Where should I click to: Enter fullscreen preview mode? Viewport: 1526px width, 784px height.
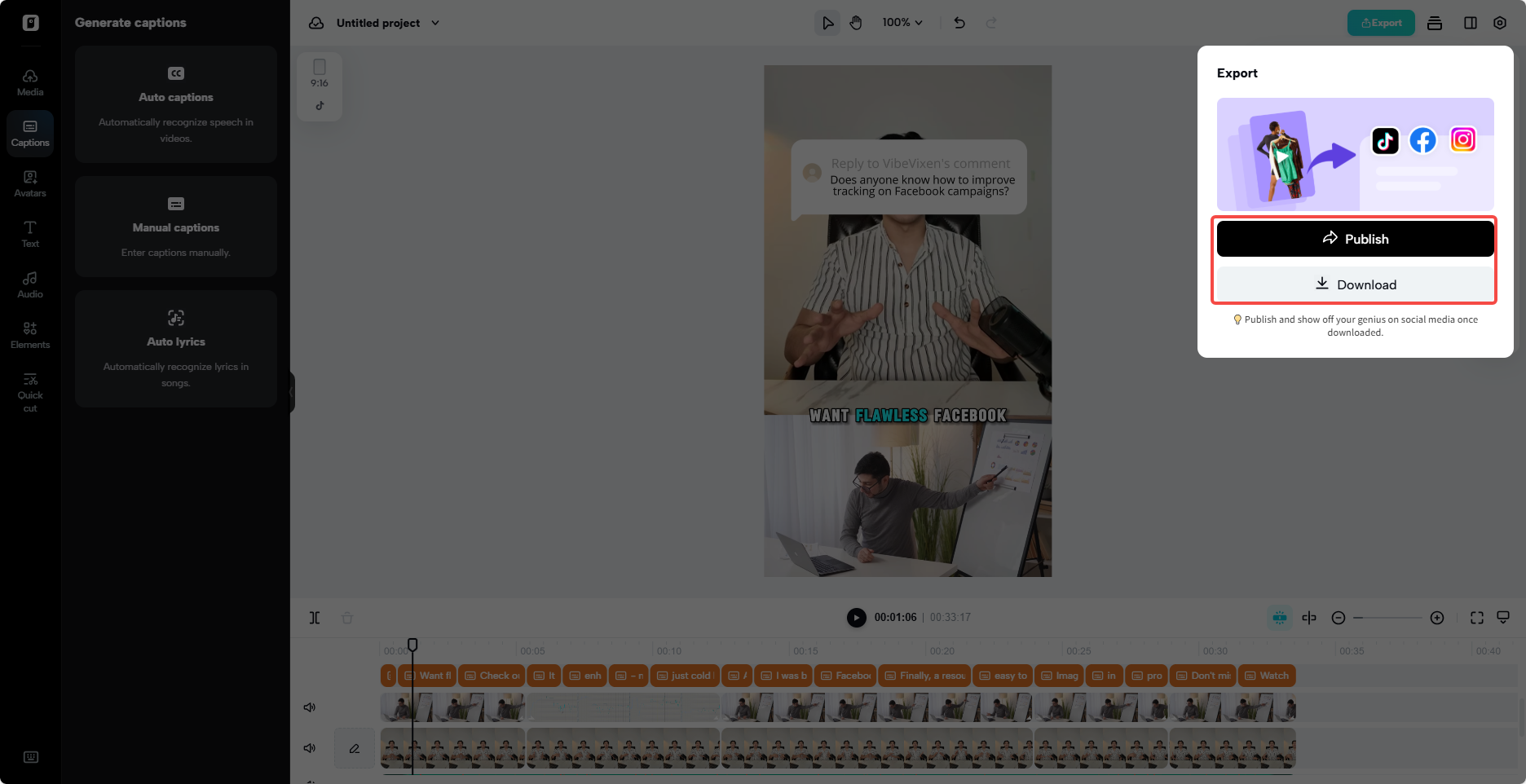(x=1476, y=618)
